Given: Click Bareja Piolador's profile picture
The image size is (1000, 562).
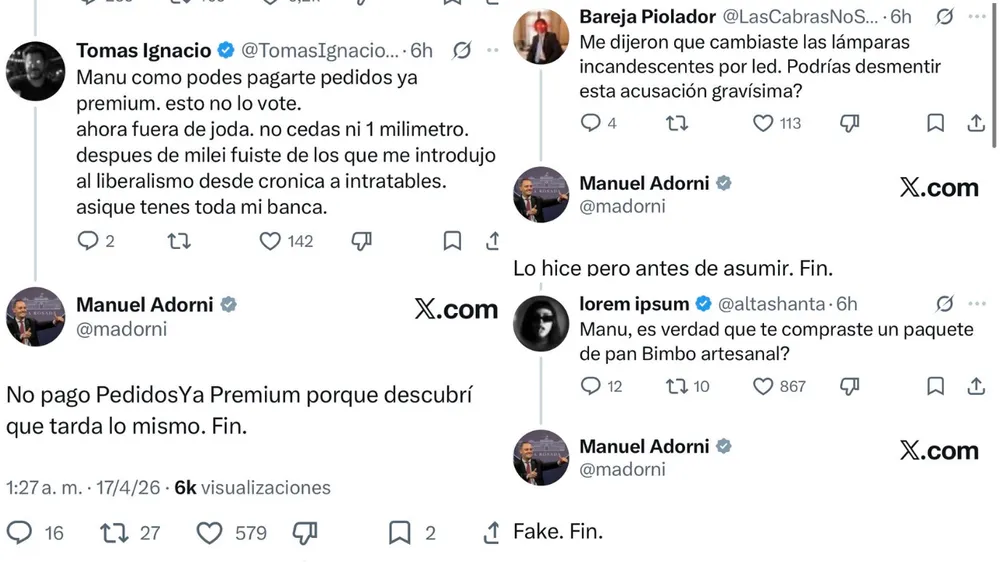Looking at the screenshot, I should (x=541, y=37).
